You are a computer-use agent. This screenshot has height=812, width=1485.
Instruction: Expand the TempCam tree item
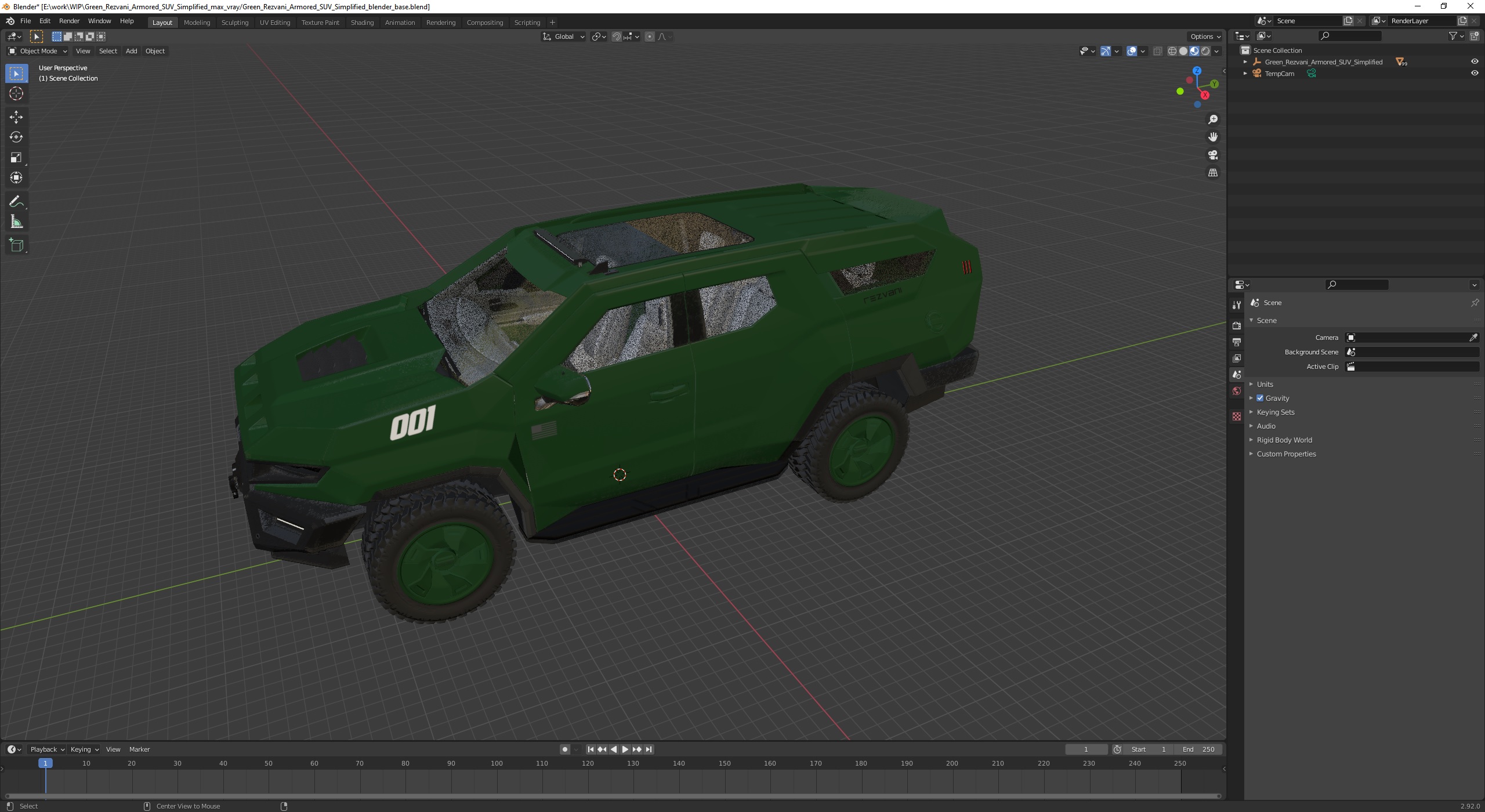(x=1245, y=73)
